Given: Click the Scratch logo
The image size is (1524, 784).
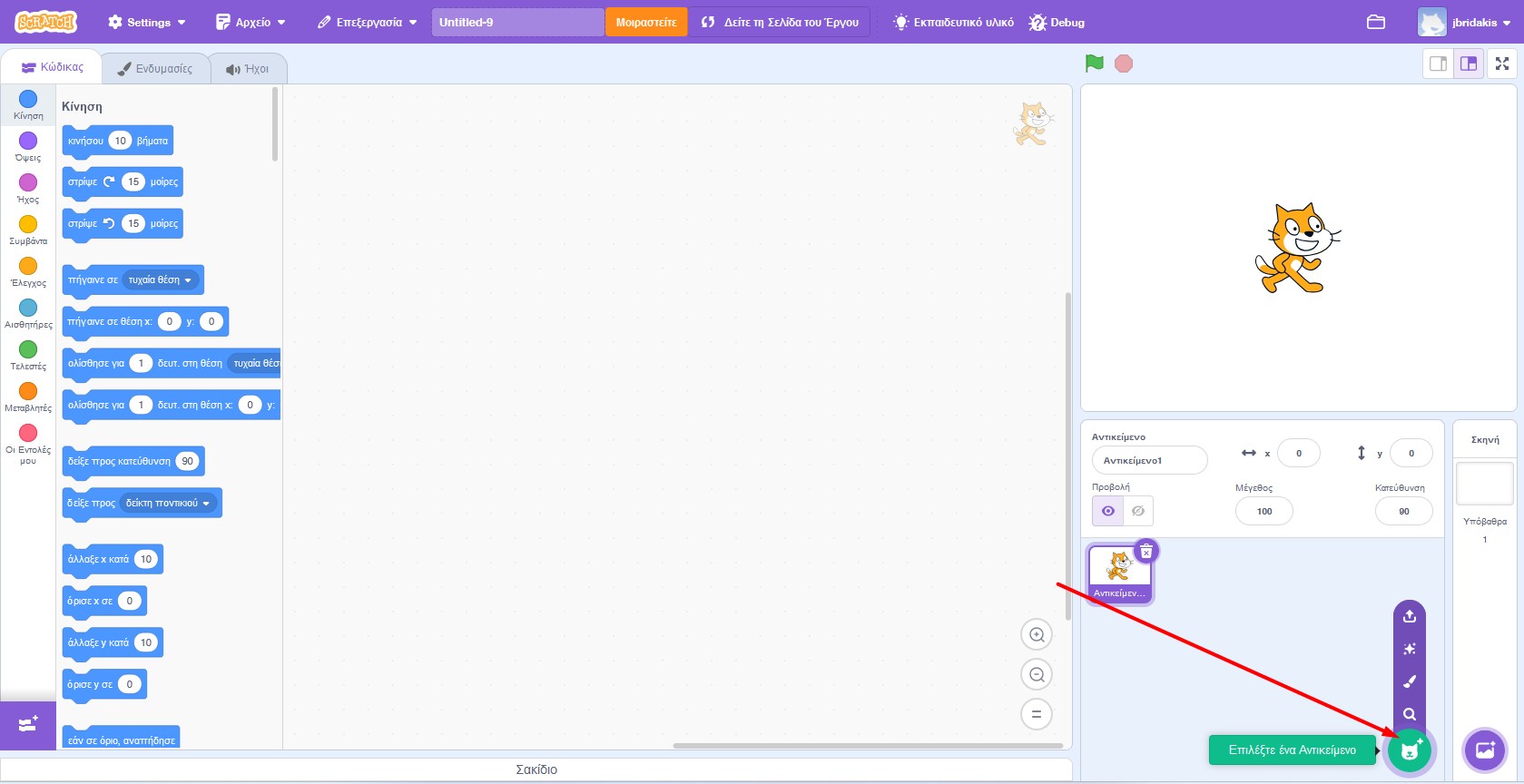Looking at the screenshot, I should tap(45, 22).
